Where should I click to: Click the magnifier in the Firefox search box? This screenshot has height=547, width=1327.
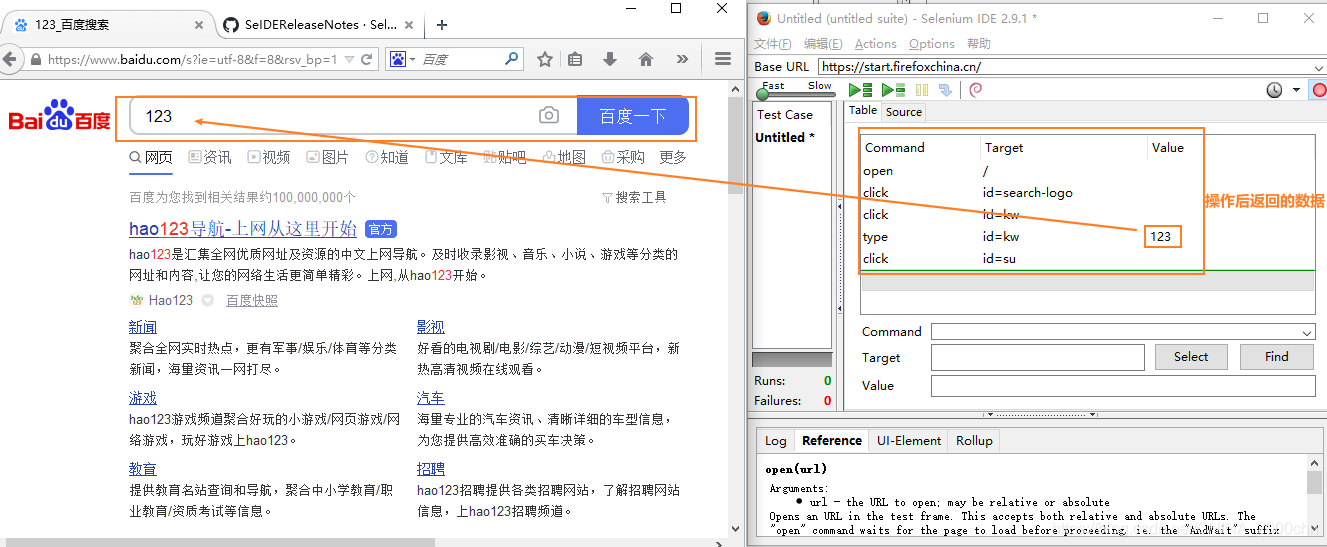(512, 59)
